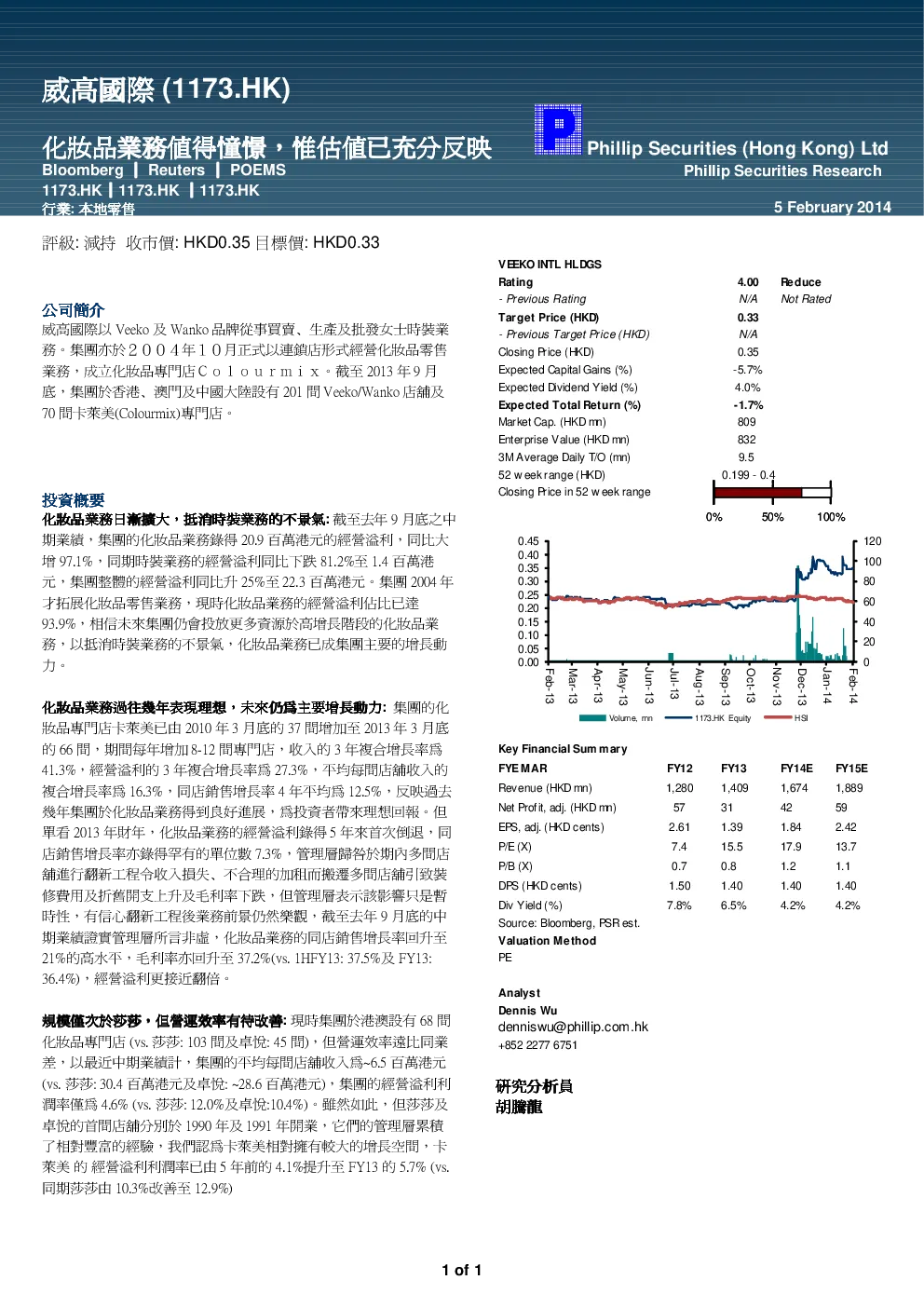924x1307 pixels.
Task: Click the FY12 column header
Action: [680, 769]
